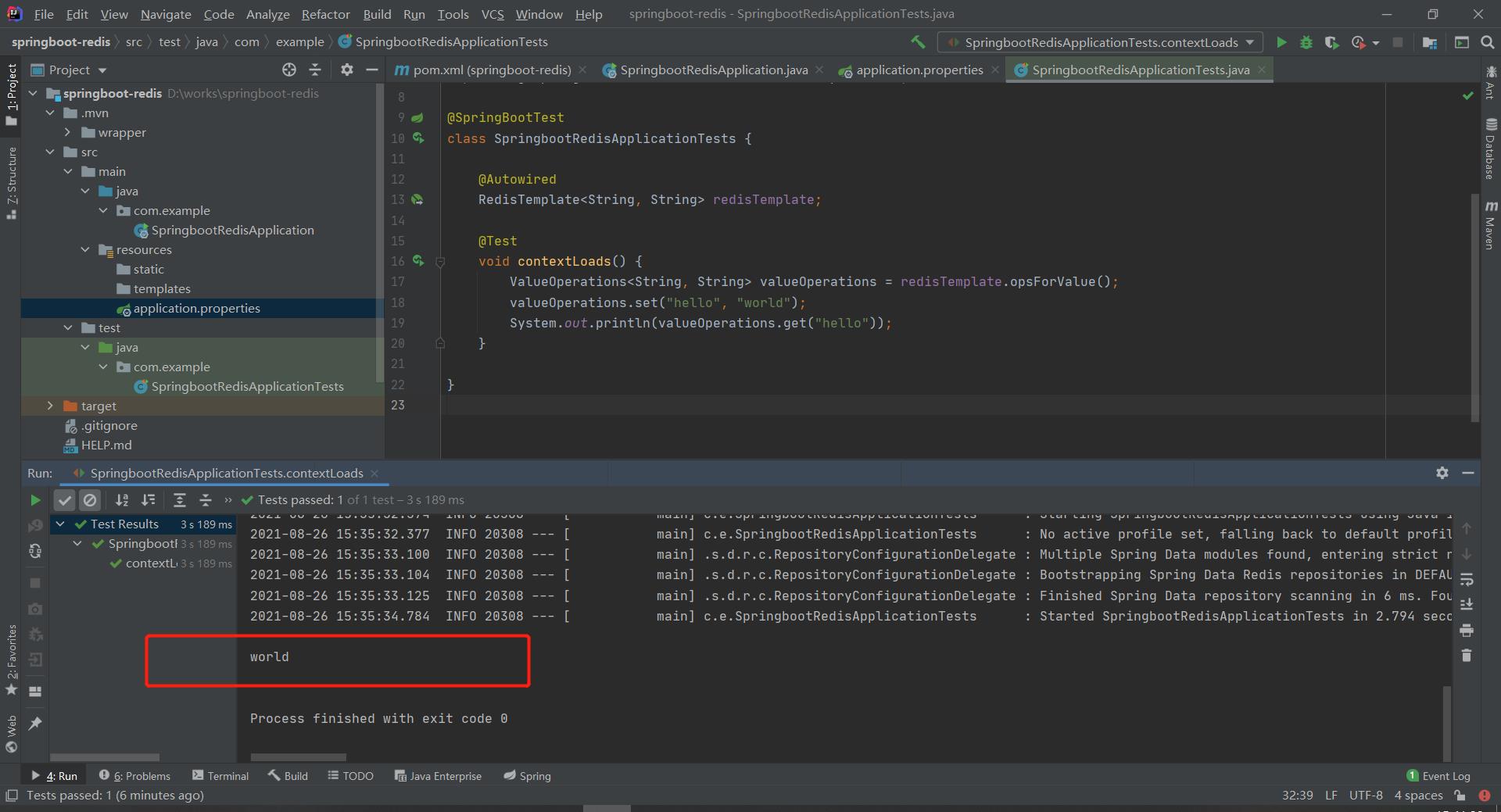Click Rerun failed tests icon
The width and height of the screenshot is (1501, 812).
click(35, 525)
